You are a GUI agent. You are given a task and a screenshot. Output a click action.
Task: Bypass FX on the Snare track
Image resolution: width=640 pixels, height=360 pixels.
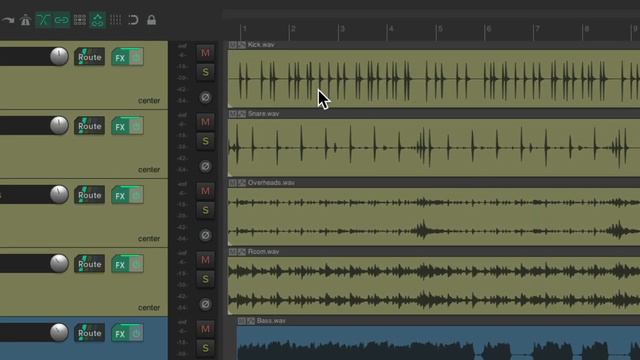pos(136,127)
